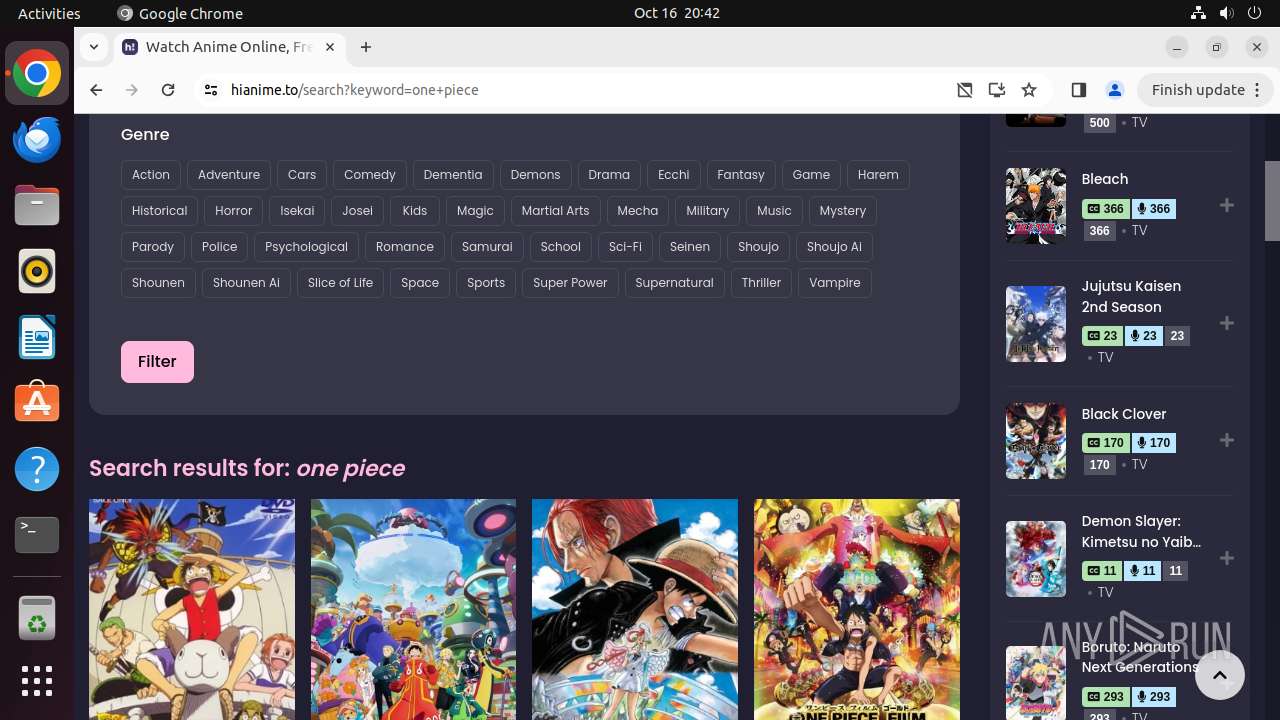
Task: Open Help from the dock
Action: (x=37, y=469)
